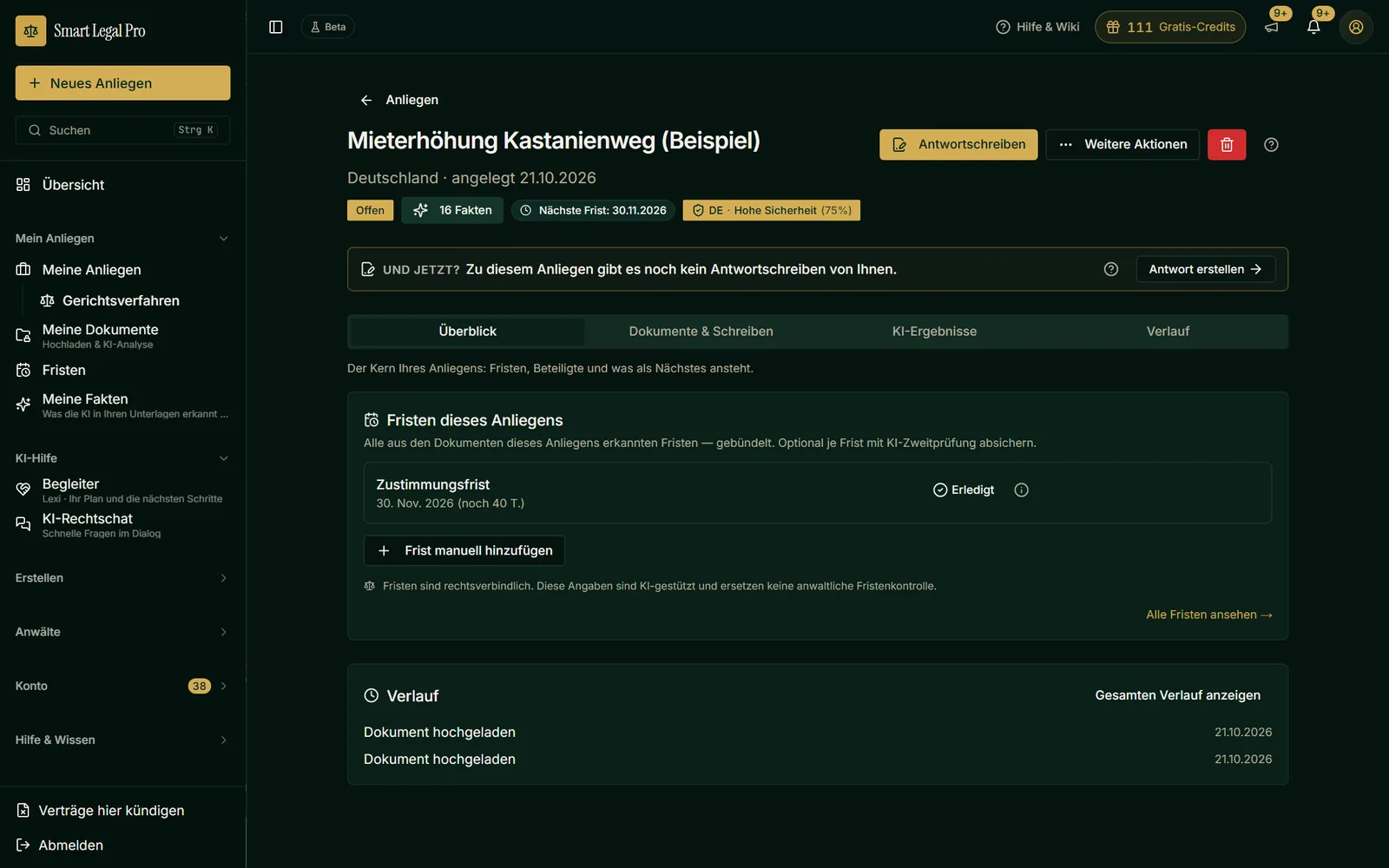1389x868 pixels.
Task: Collapse the KI-Hilfe section
Action: pos(122,458)
